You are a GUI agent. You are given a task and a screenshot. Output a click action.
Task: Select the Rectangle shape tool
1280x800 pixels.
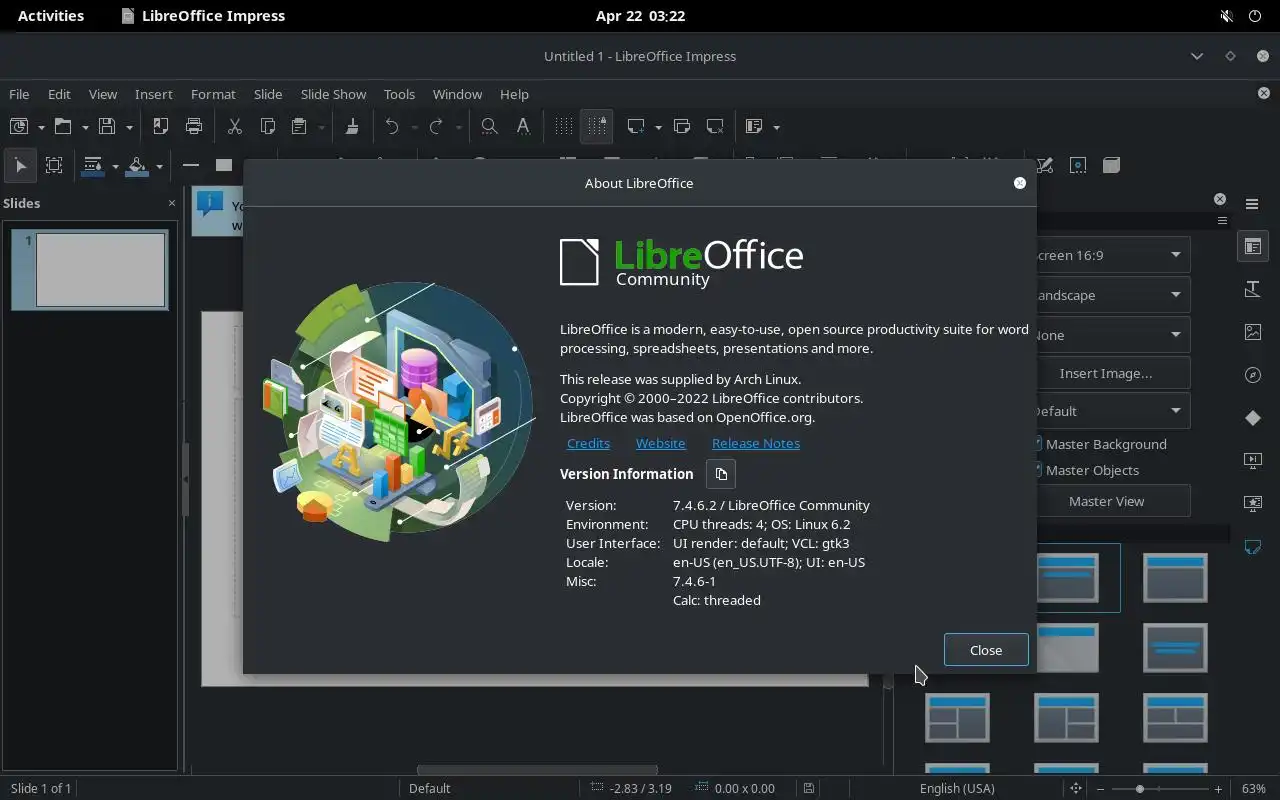224,165
